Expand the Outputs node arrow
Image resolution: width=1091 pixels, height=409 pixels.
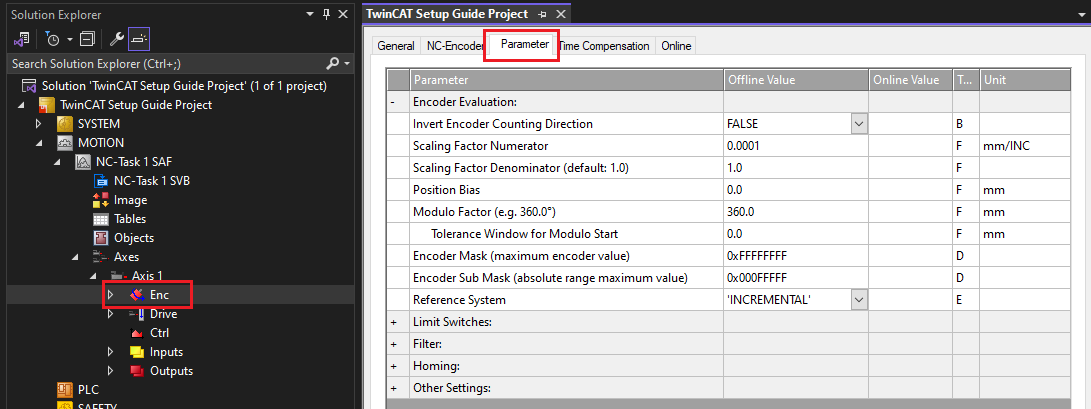pyautogui.click(x=110, y=371)
